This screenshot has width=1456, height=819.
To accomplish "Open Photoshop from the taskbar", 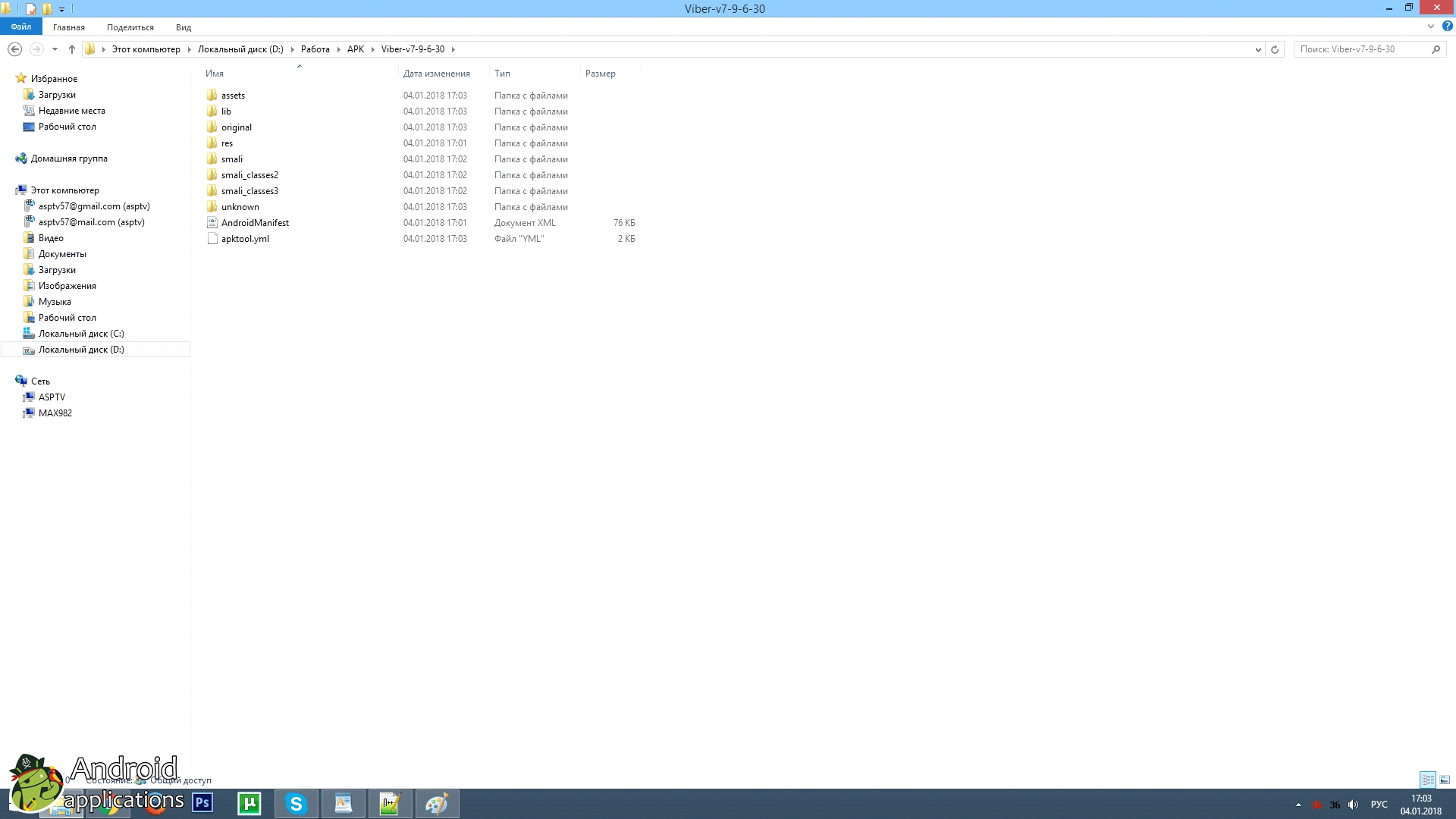I will tap(202, 803).
